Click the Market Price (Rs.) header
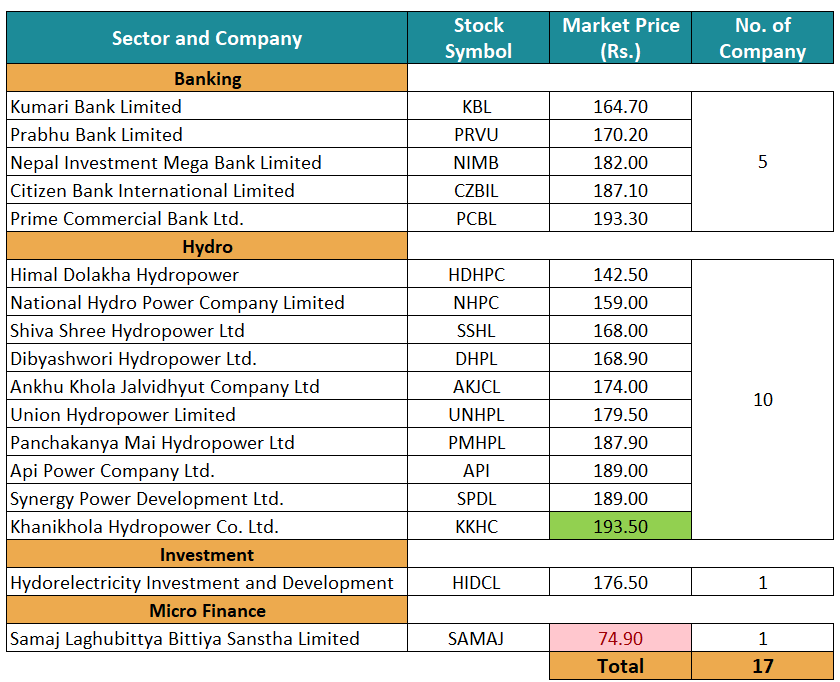840x682 pixels. pos(620,38)
